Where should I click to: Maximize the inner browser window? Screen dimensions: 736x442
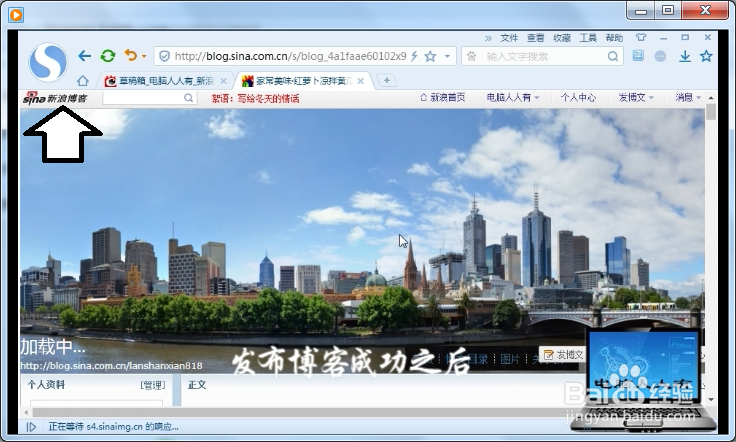[x=685, y=38]
